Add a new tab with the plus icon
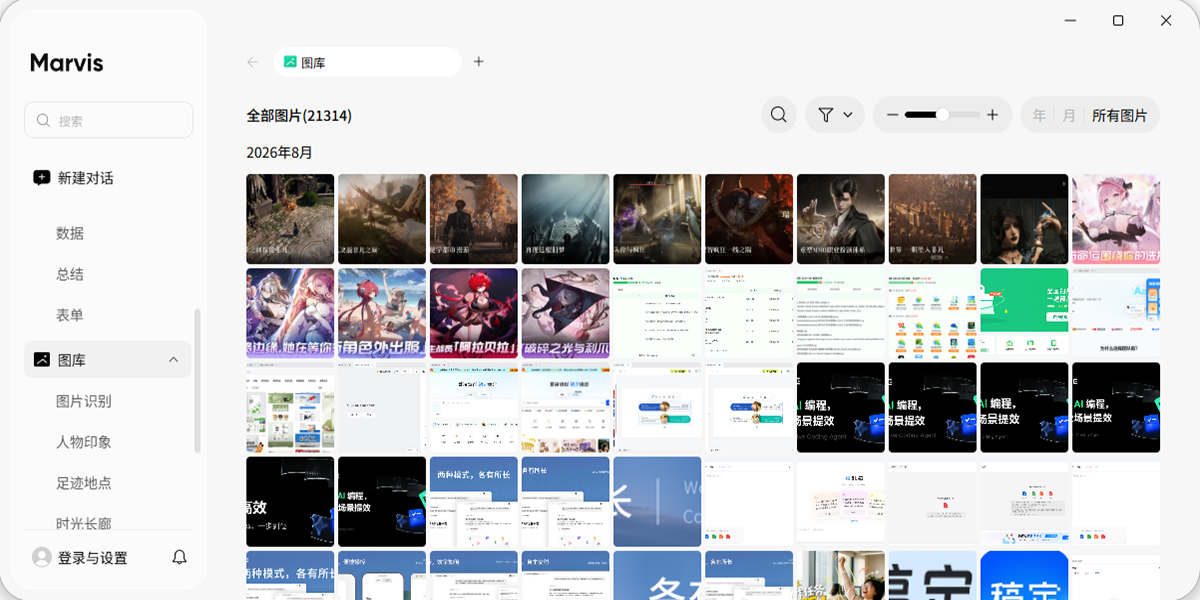The height and width of the screenshot is (600, 1200). tap(478, 62)
